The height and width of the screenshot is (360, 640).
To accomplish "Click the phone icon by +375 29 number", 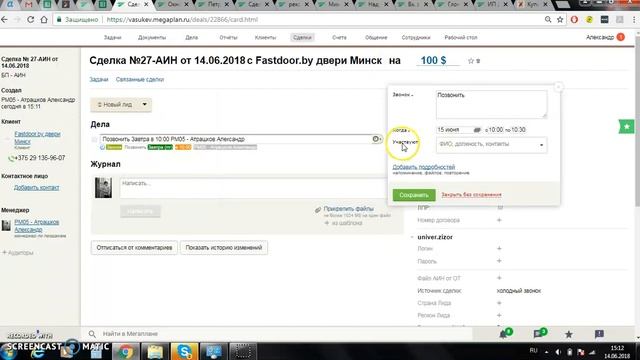I will [11, 158].
